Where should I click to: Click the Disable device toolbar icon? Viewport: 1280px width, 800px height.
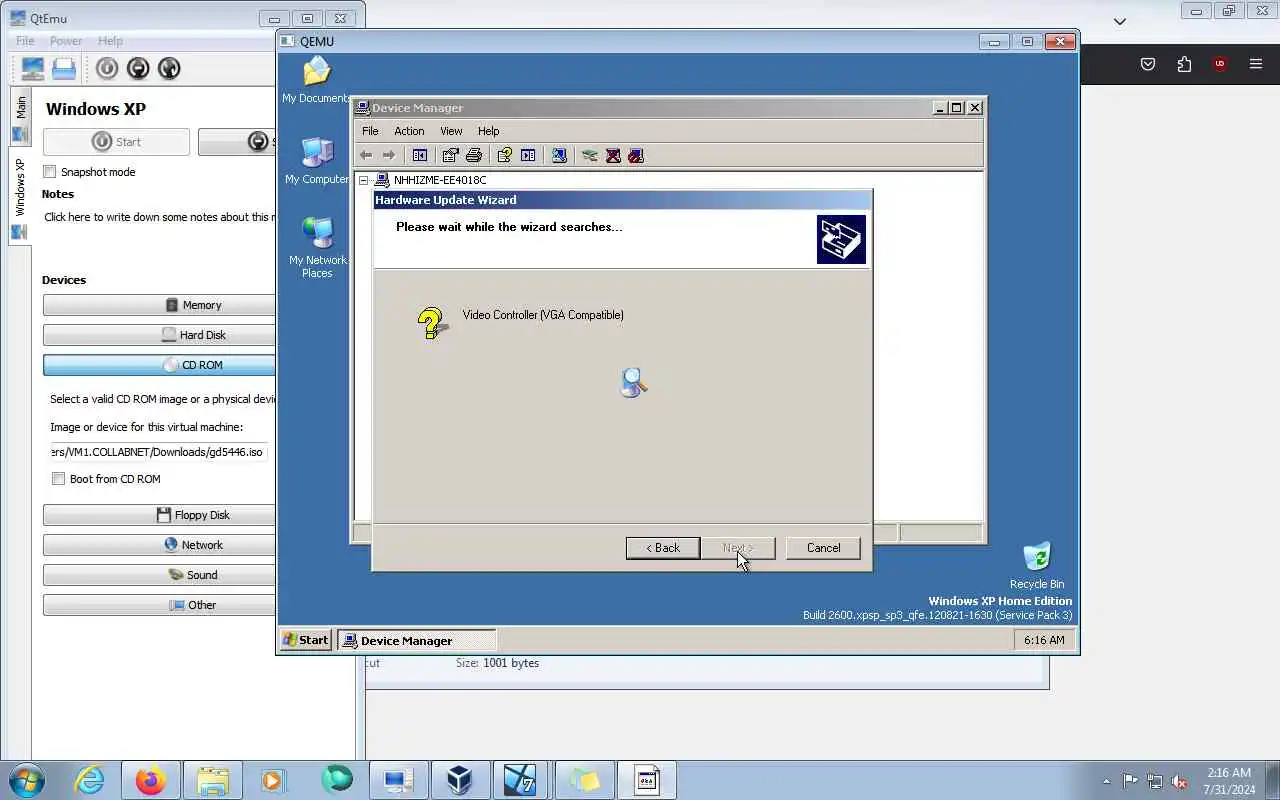[636, 155]
